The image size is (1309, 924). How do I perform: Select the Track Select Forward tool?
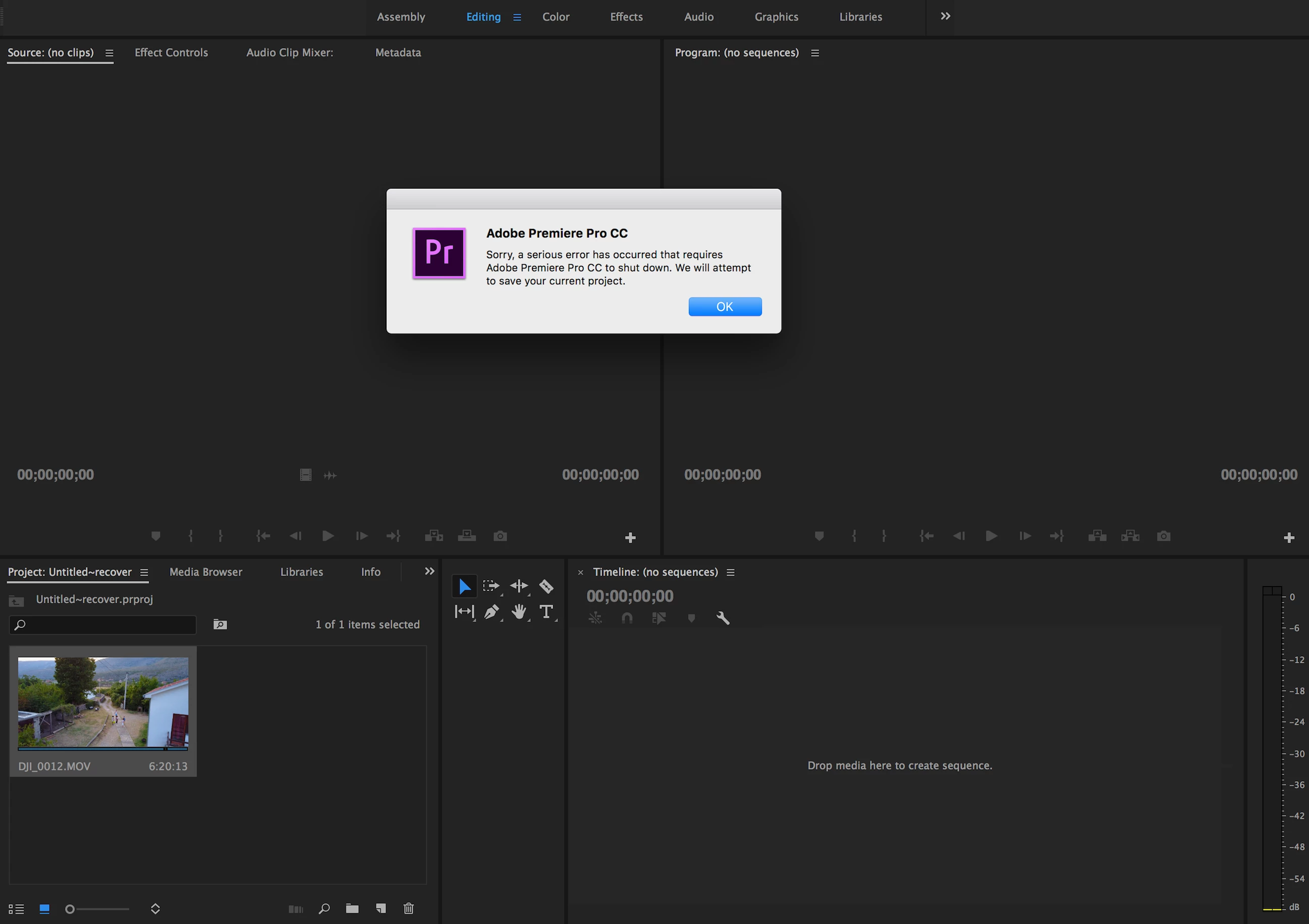491,586
